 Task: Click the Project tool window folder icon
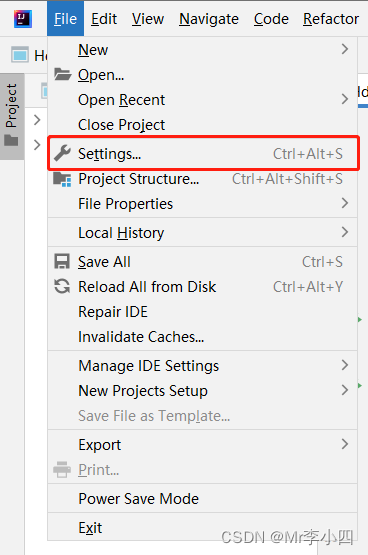(x=11, y=140)
